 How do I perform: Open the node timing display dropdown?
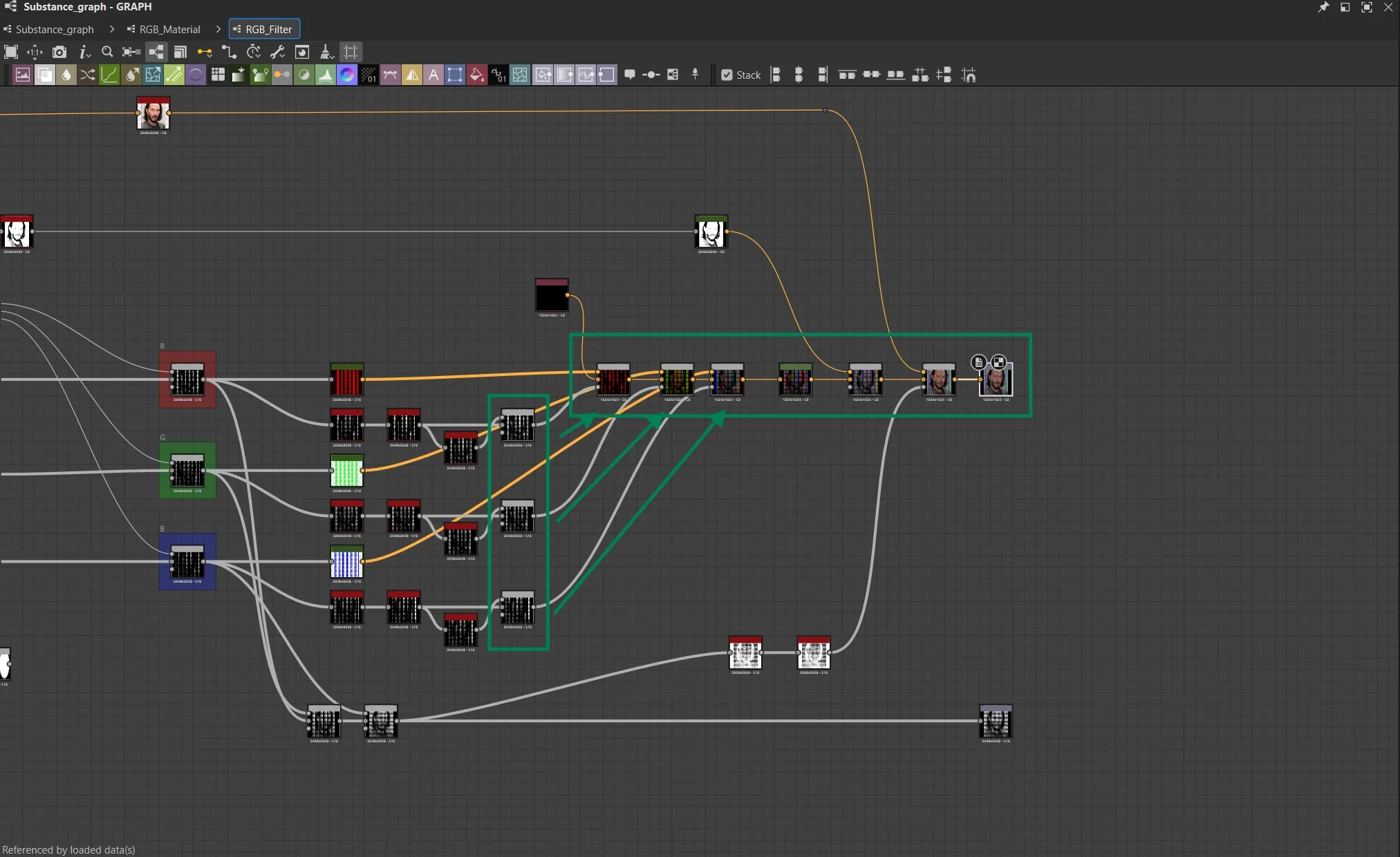(254, 52)
